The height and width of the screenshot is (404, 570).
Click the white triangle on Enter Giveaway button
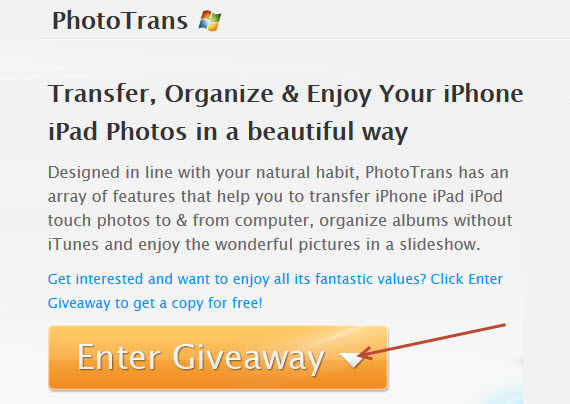click(x=352, y=359)
